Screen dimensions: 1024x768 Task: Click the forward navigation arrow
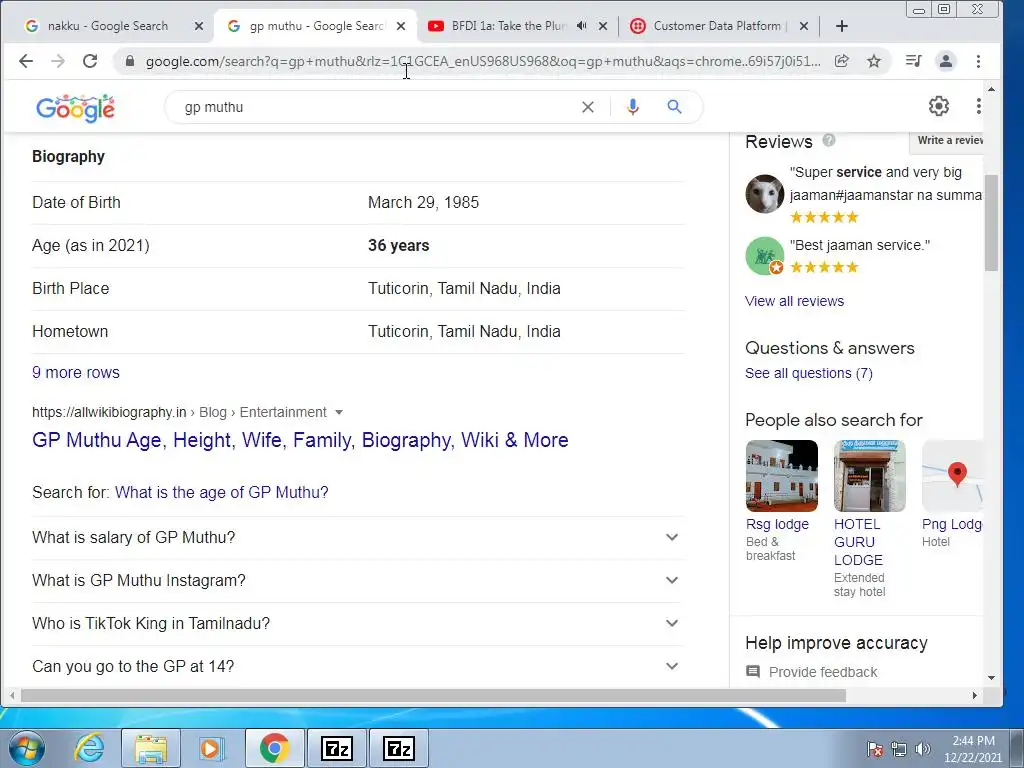[58, 61]
